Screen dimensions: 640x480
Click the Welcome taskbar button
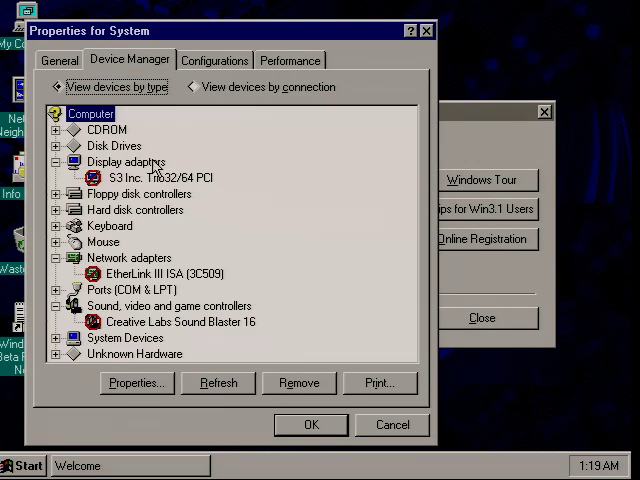(x=131, y=466)
